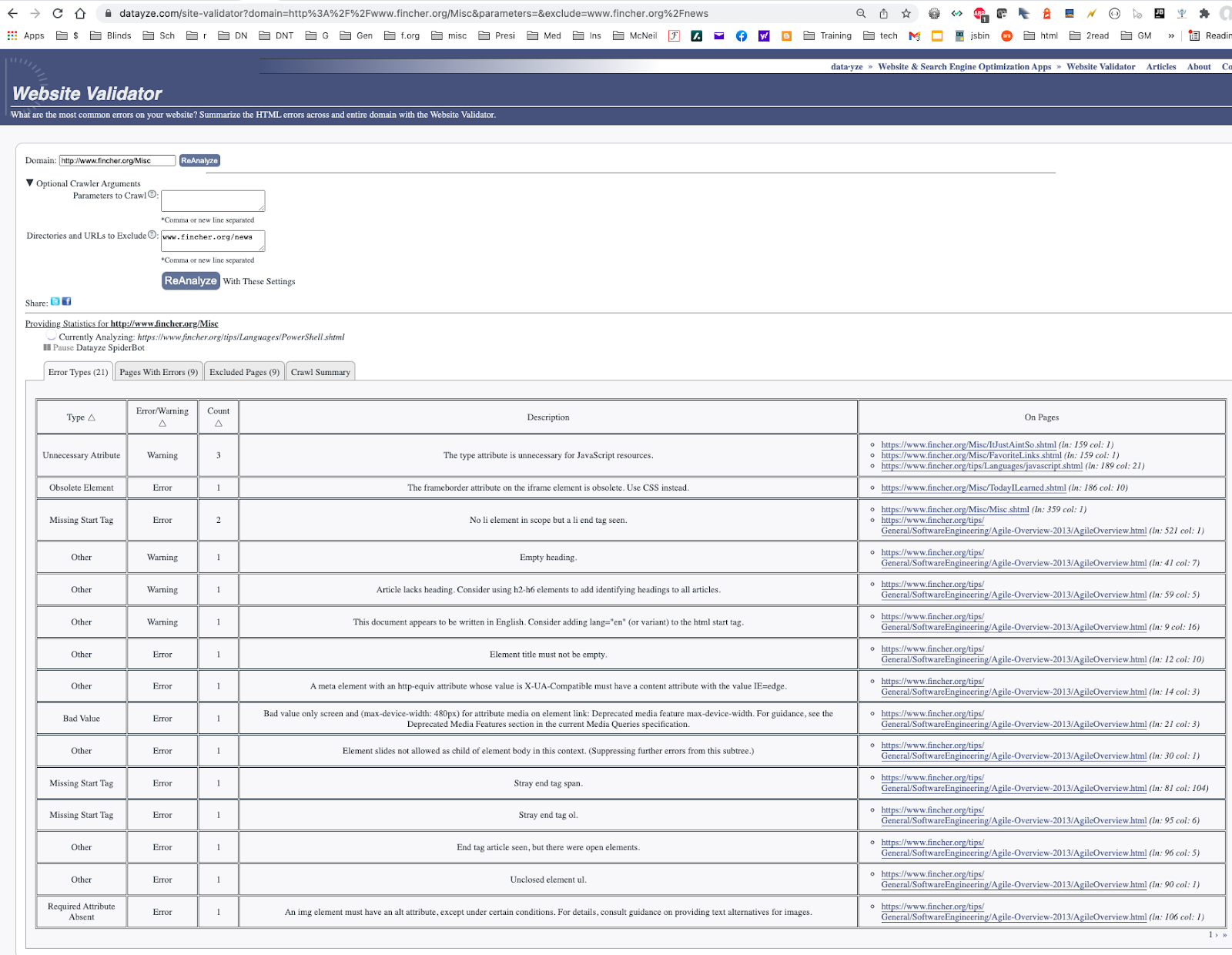Click the Directories and URLs to Exclude textarea
This screenshot has width=1232, height=955.
coord(213,241)
